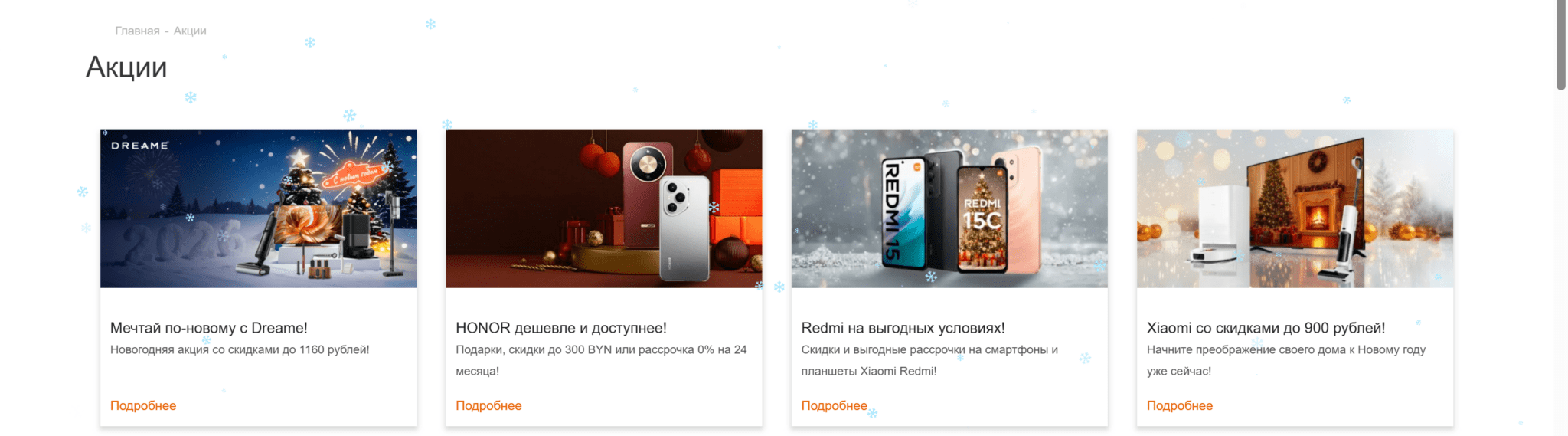1568x436 pixels.
Task: Click the HONOR 300 BYN discount description
Action: point(601,360)
